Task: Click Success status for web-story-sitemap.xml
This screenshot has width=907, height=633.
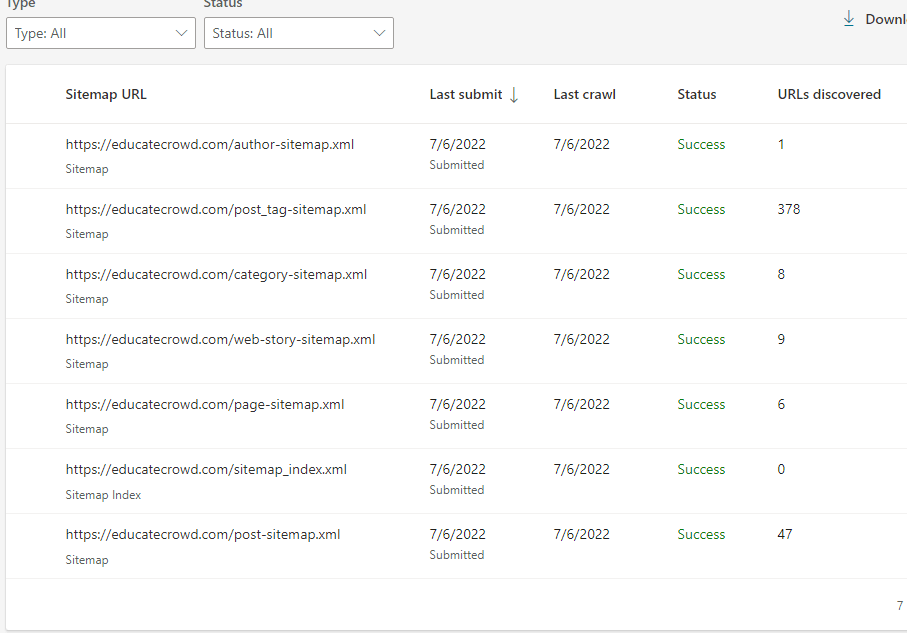Action: pyautogui.click(x=701, y=339)
